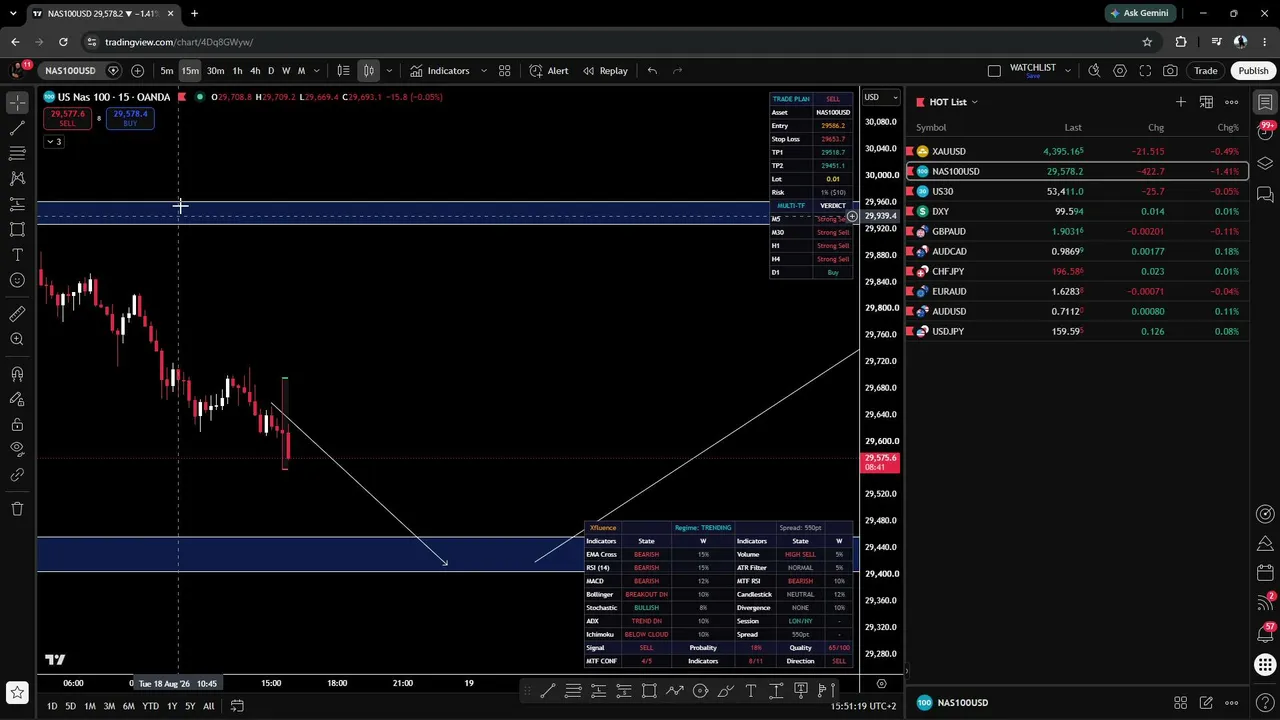Switch to the 15m timeframe
Viewport: 1280px width, 720px height.
190,71
